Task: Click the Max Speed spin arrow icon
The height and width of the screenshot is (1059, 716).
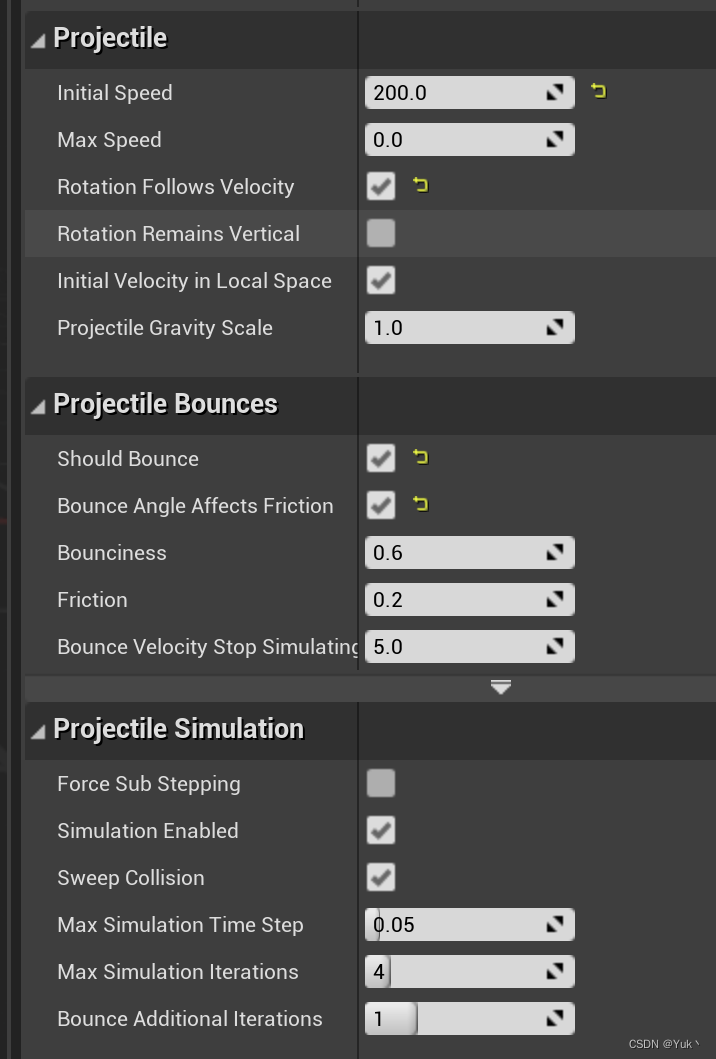Action: tap(555, 140)
